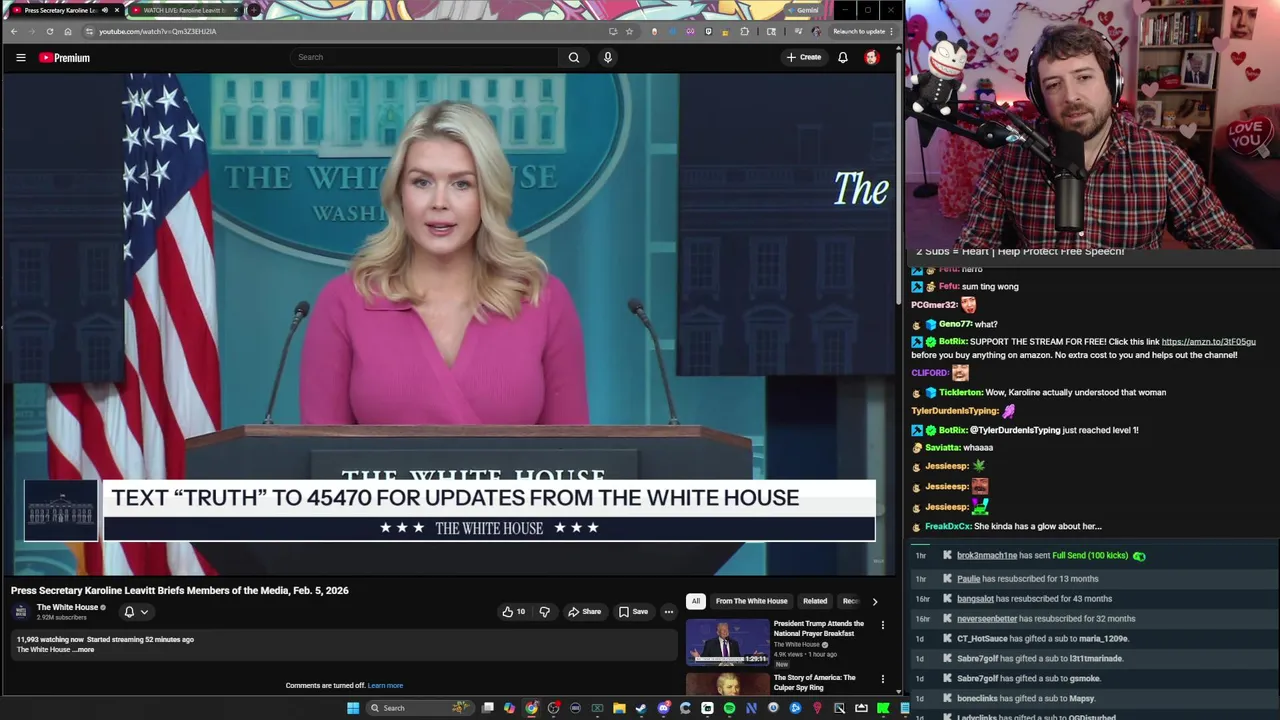
Task: Click the Create button on YouTube
Action: point(804,57)
